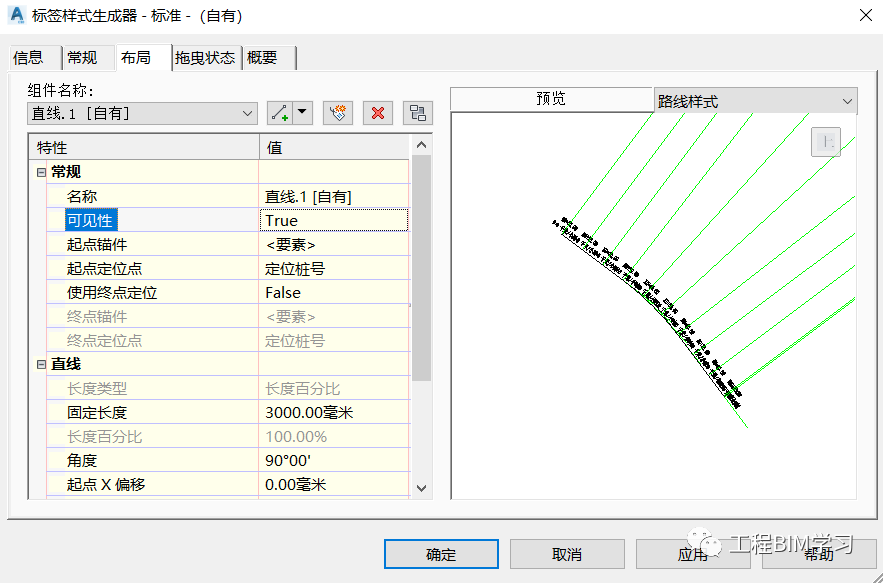Click the 0.00毫米 X offset value
883x583 pixels.
click(333, 484)
